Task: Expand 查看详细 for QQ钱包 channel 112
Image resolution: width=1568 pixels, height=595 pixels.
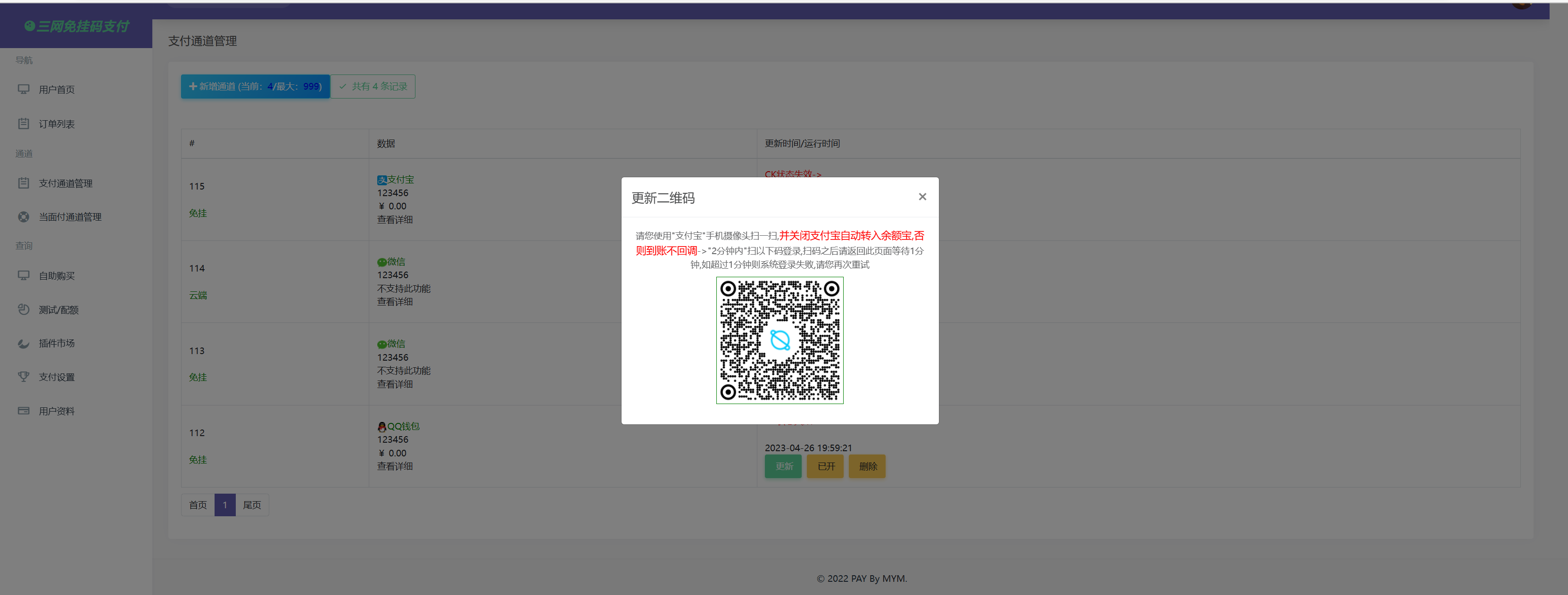Action: tap(394, 466)
